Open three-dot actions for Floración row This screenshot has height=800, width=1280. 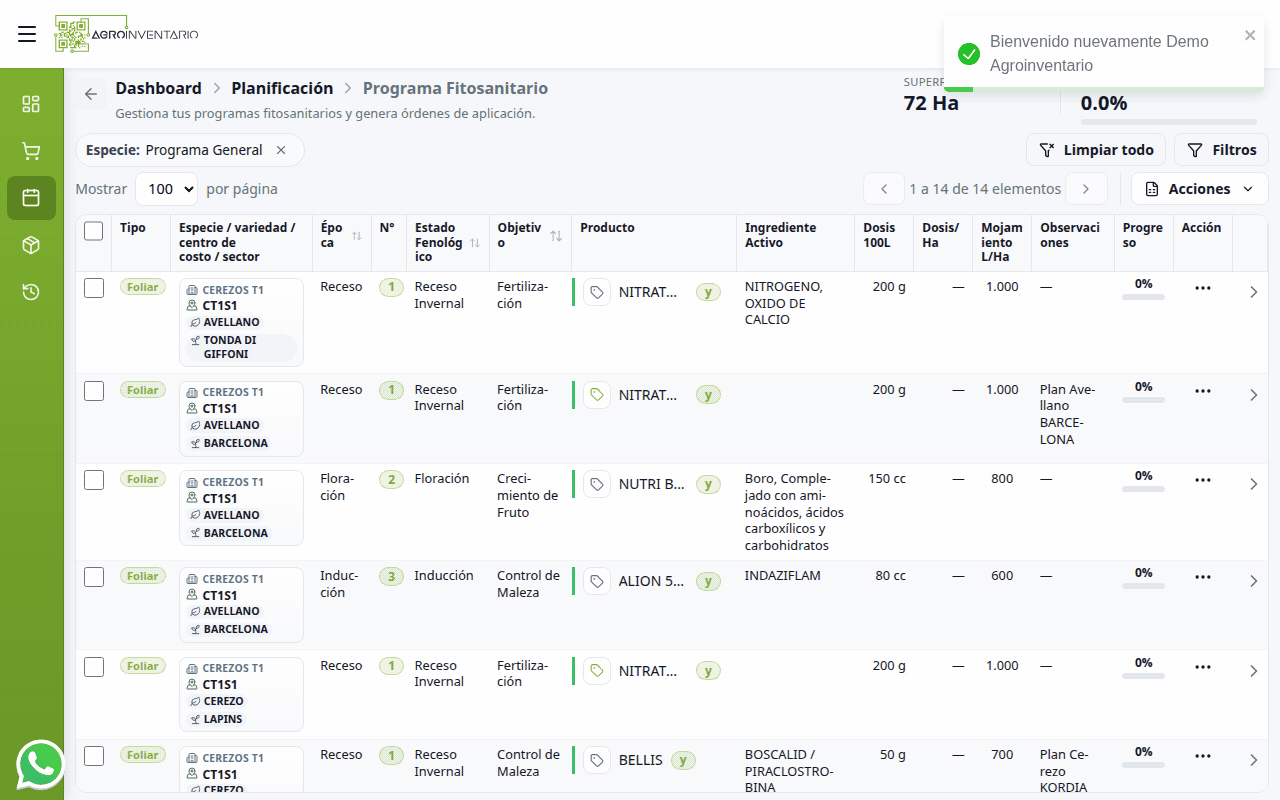point(1203,480)
